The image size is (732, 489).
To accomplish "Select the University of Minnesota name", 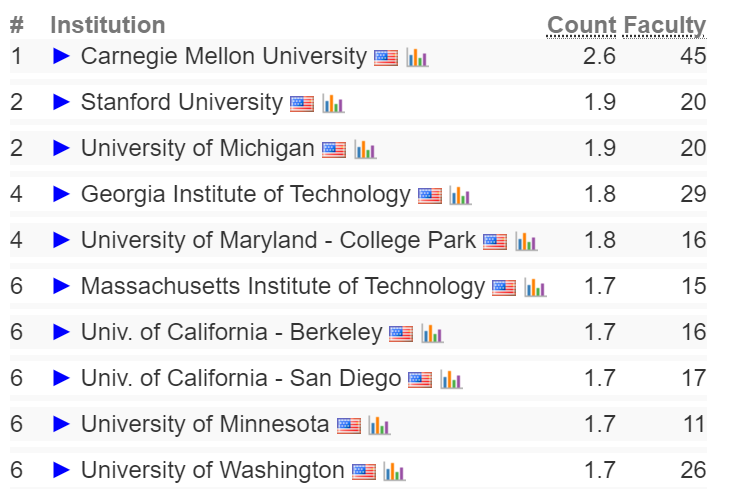I will pos(205,424).
